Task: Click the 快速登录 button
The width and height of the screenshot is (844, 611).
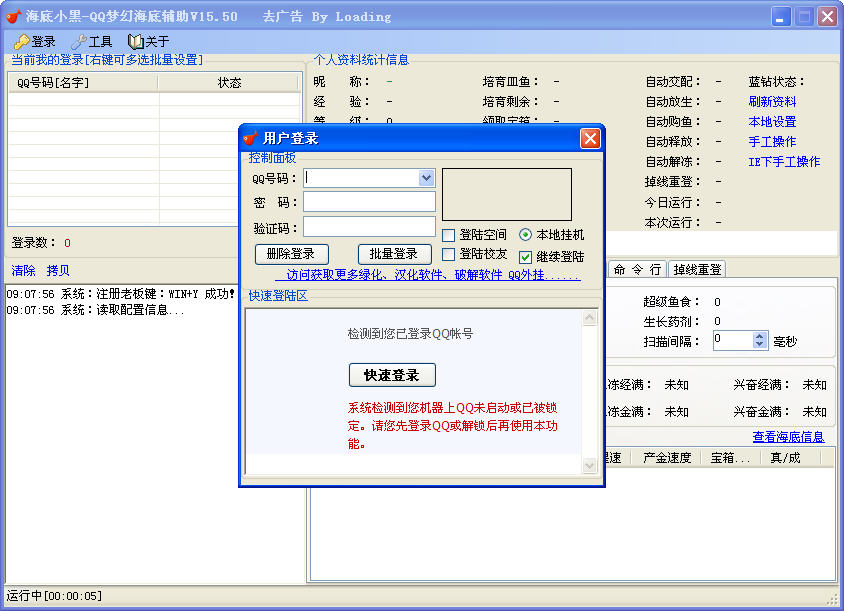Action: 392,375
